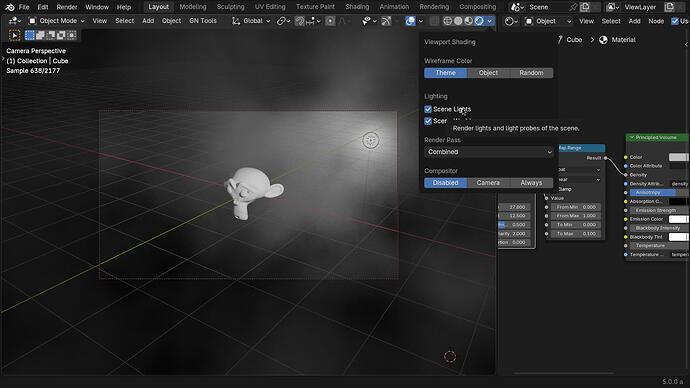Open the node editor Node menu
Image resolution: width=690 pixels, height=388 pixels.
point(656,21)
